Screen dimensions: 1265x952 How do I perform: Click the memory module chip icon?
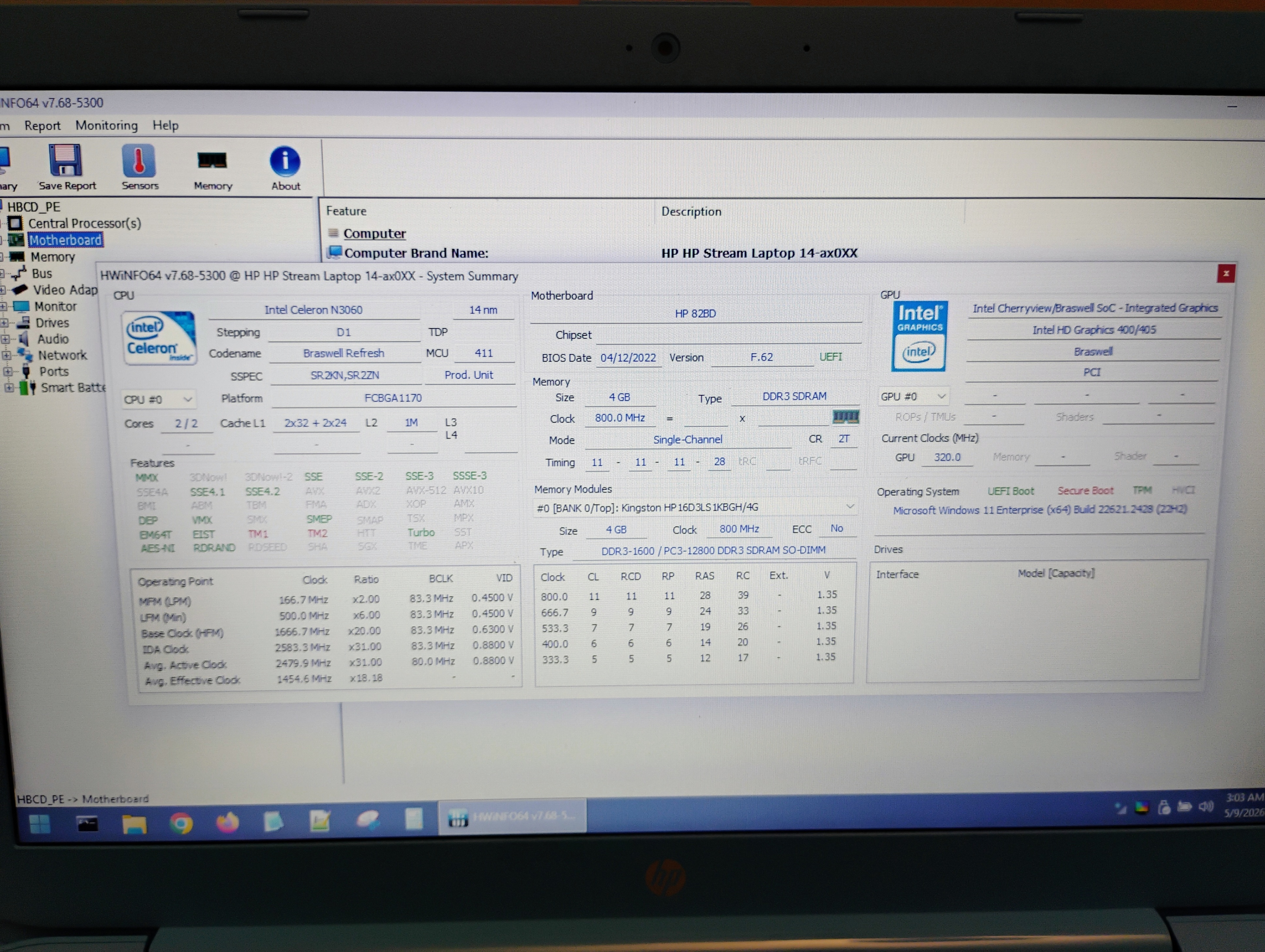point(845,417)
